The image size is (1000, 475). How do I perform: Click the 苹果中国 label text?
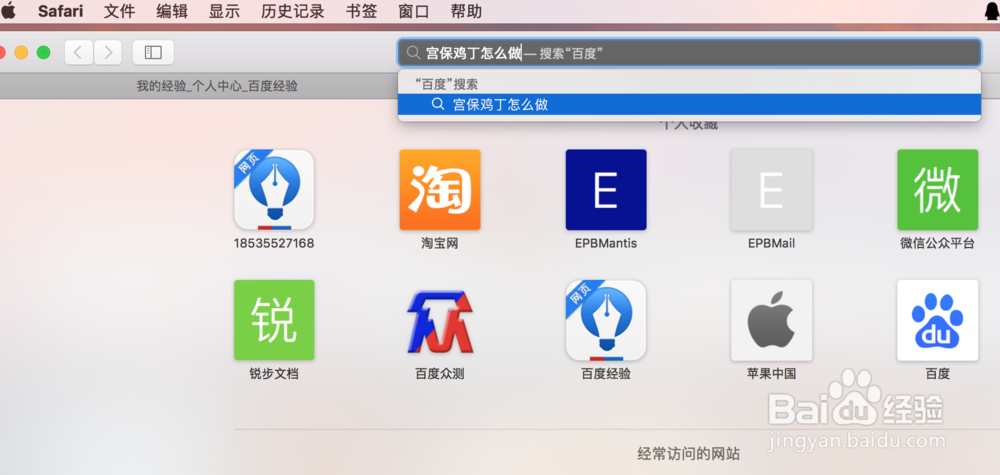tap(772, 374)
